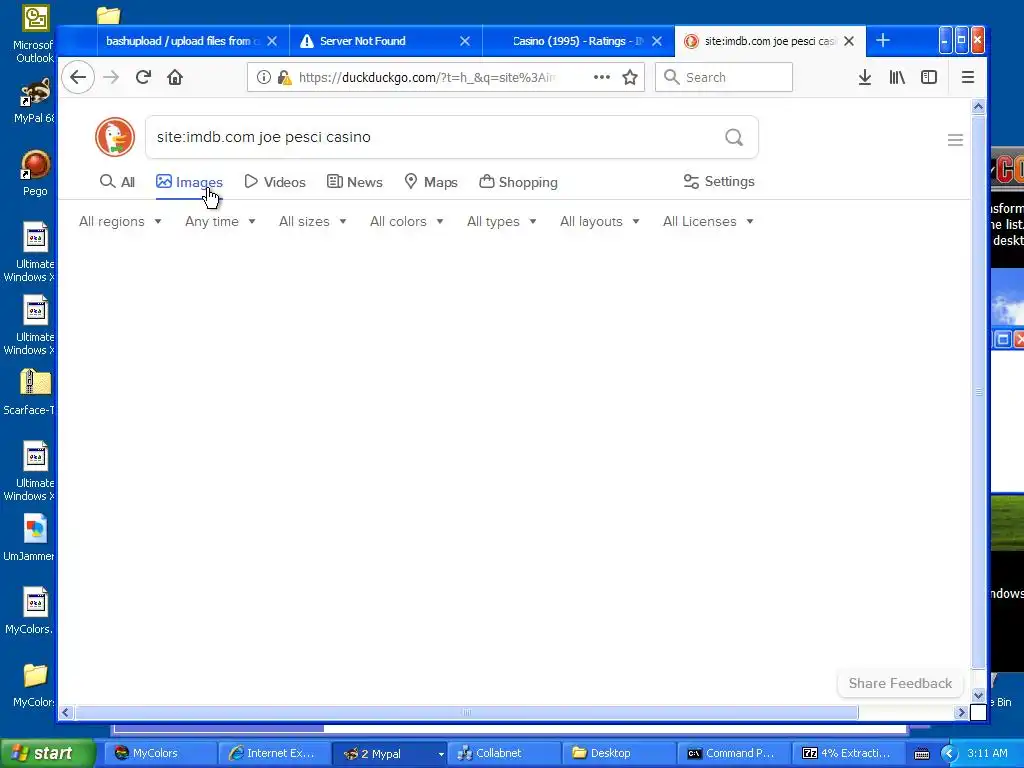Click the vertical scrollbar up arrow

(978, 106)
